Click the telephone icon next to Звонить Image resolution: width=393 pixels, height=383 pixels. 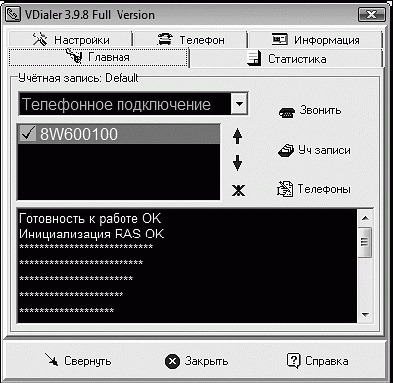tap(287, 112)
